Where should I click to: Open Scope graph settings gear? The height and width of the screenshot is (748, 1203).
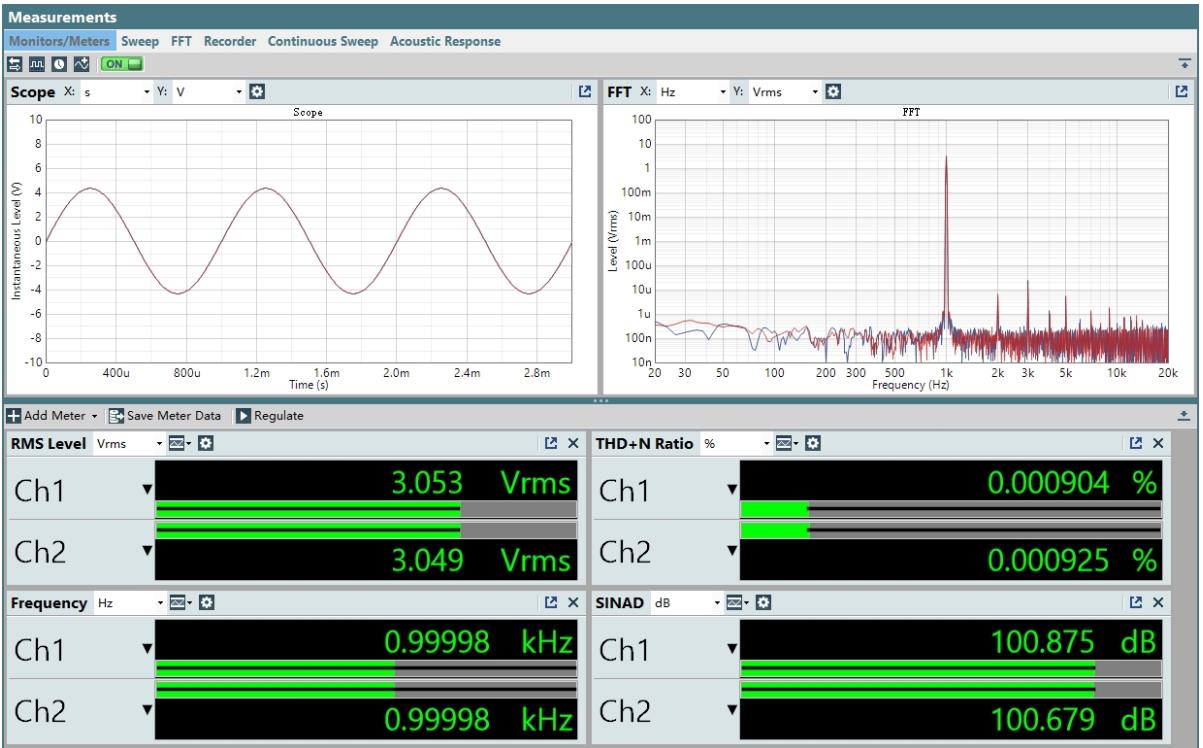[256, 92]
